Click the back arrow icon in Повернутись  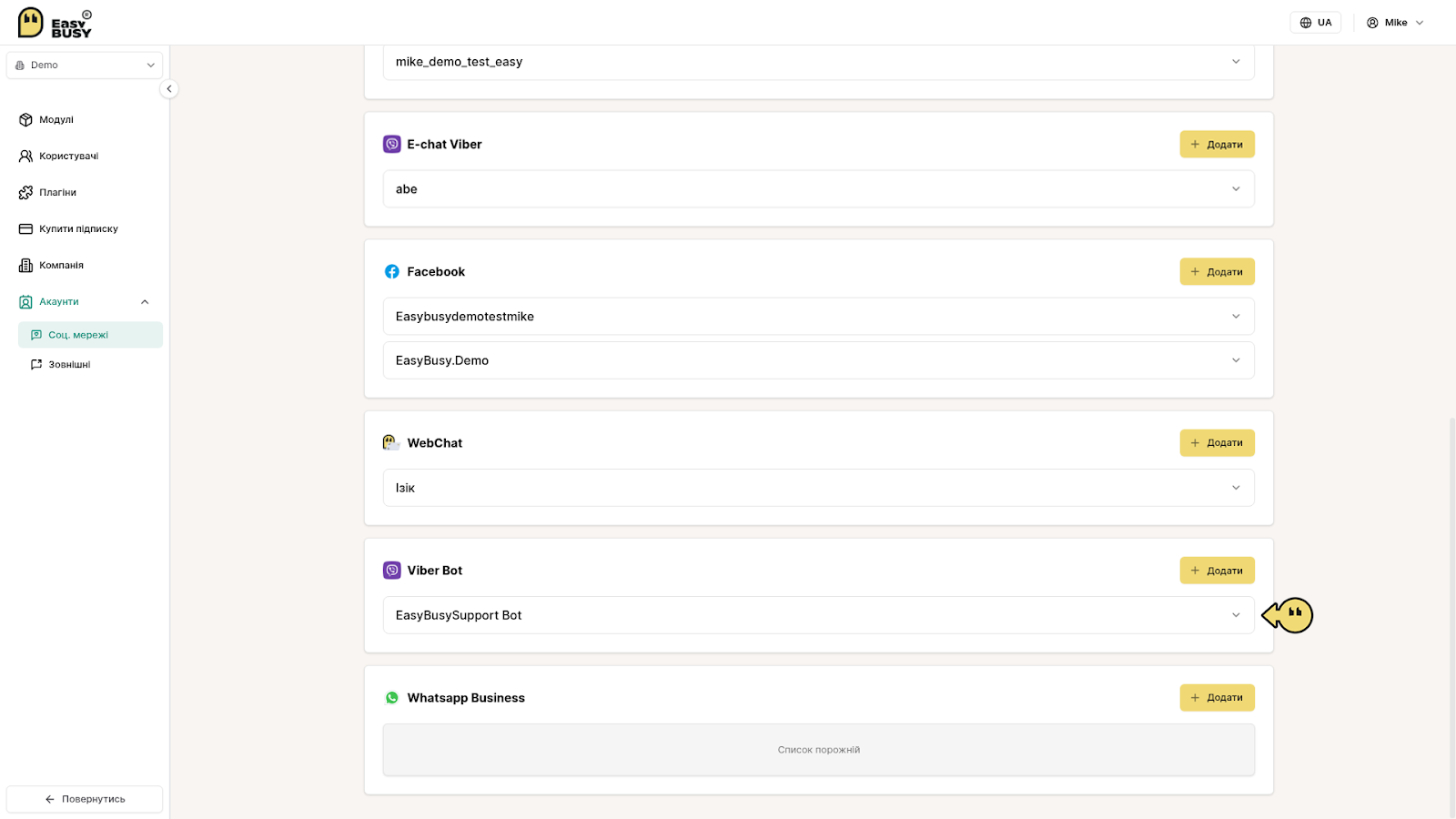click(x=50, y=799)
